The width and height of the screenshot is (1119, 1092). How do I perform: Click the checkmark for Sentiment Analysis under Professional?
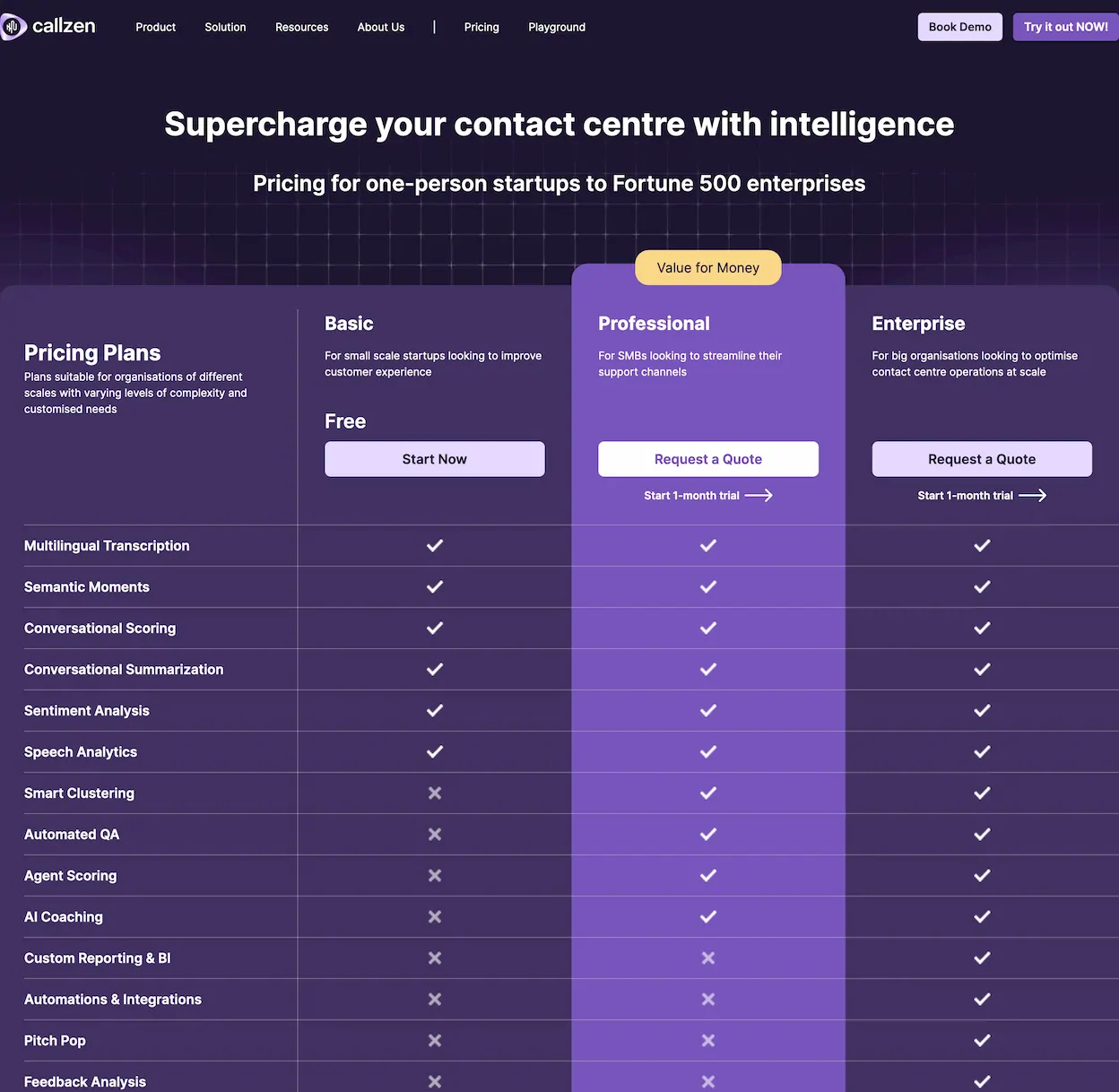coord(707,710)
